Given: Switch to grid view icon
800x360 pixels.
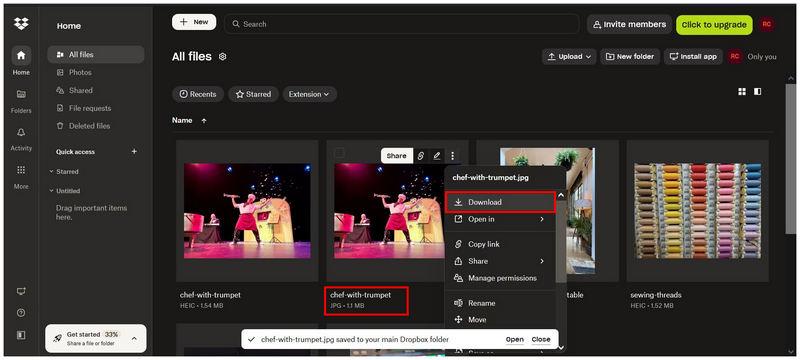Looking at the screenshot, I should [x=742, y=91].
